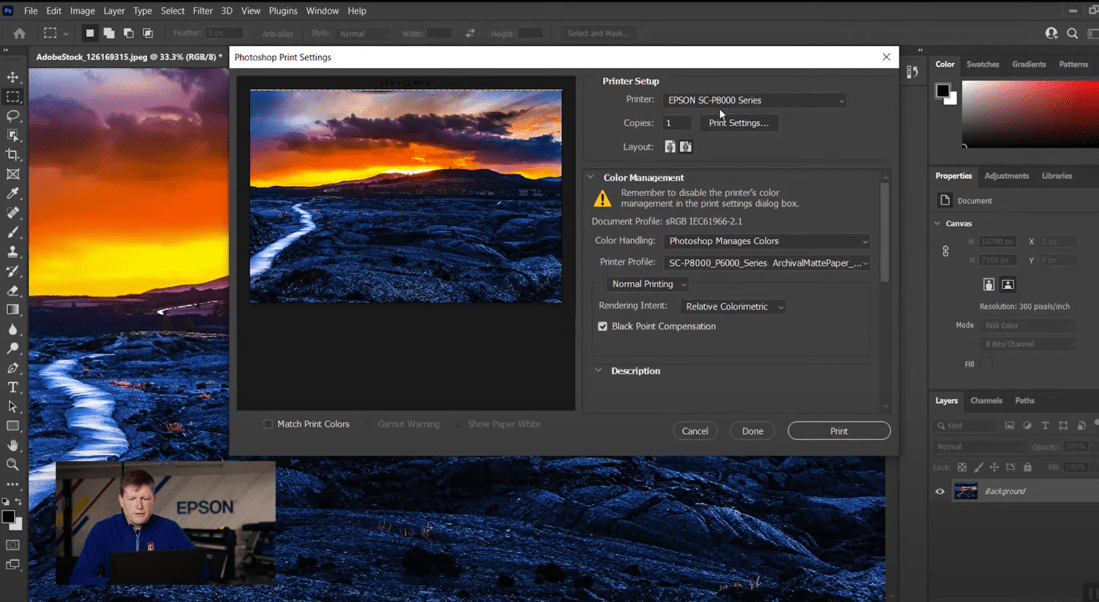
Task: Select the Horizontal Type tool
Action: point(13,387)
